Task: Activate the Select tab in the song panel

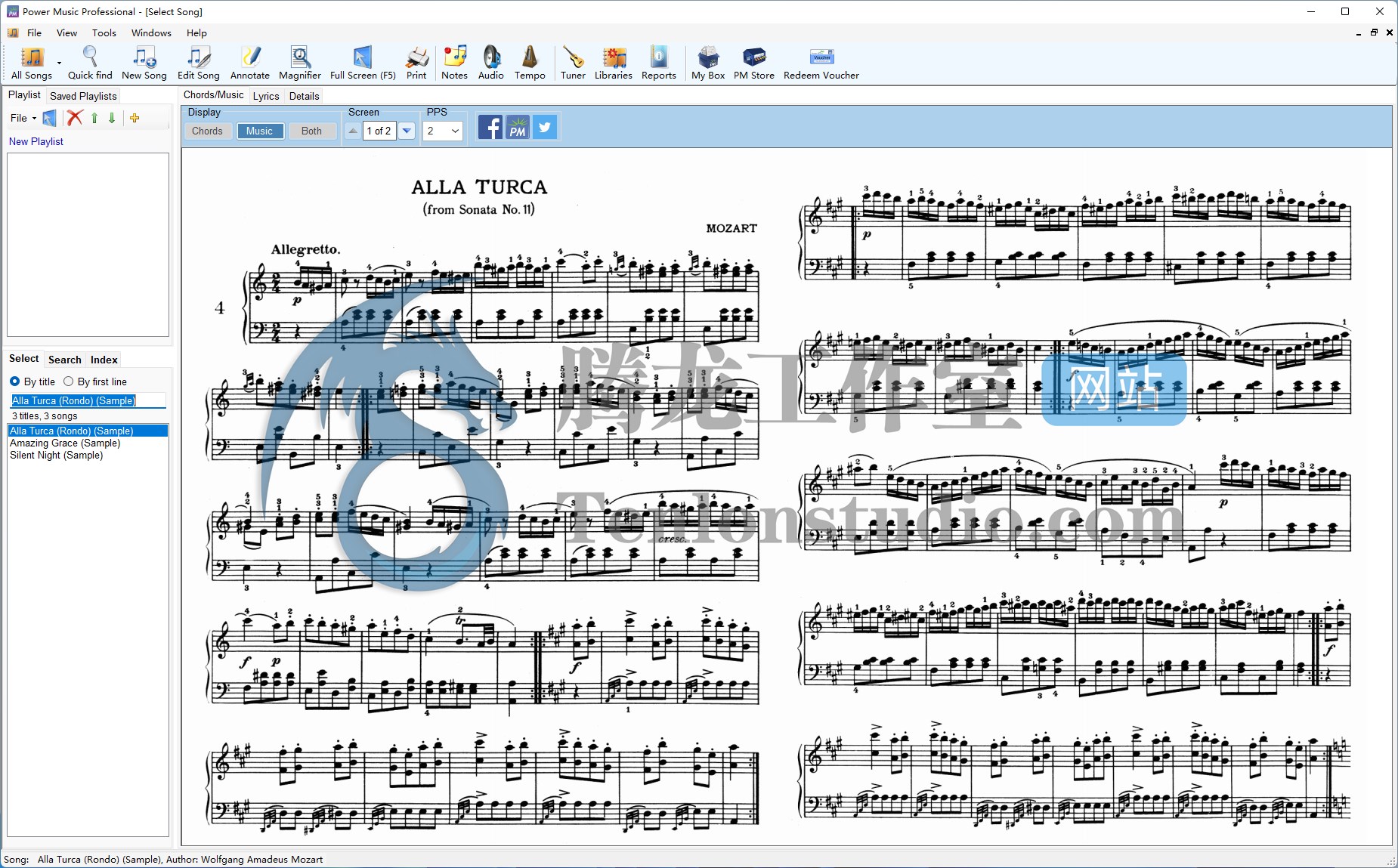Action: pyautogui.click(x=24, y=359)
